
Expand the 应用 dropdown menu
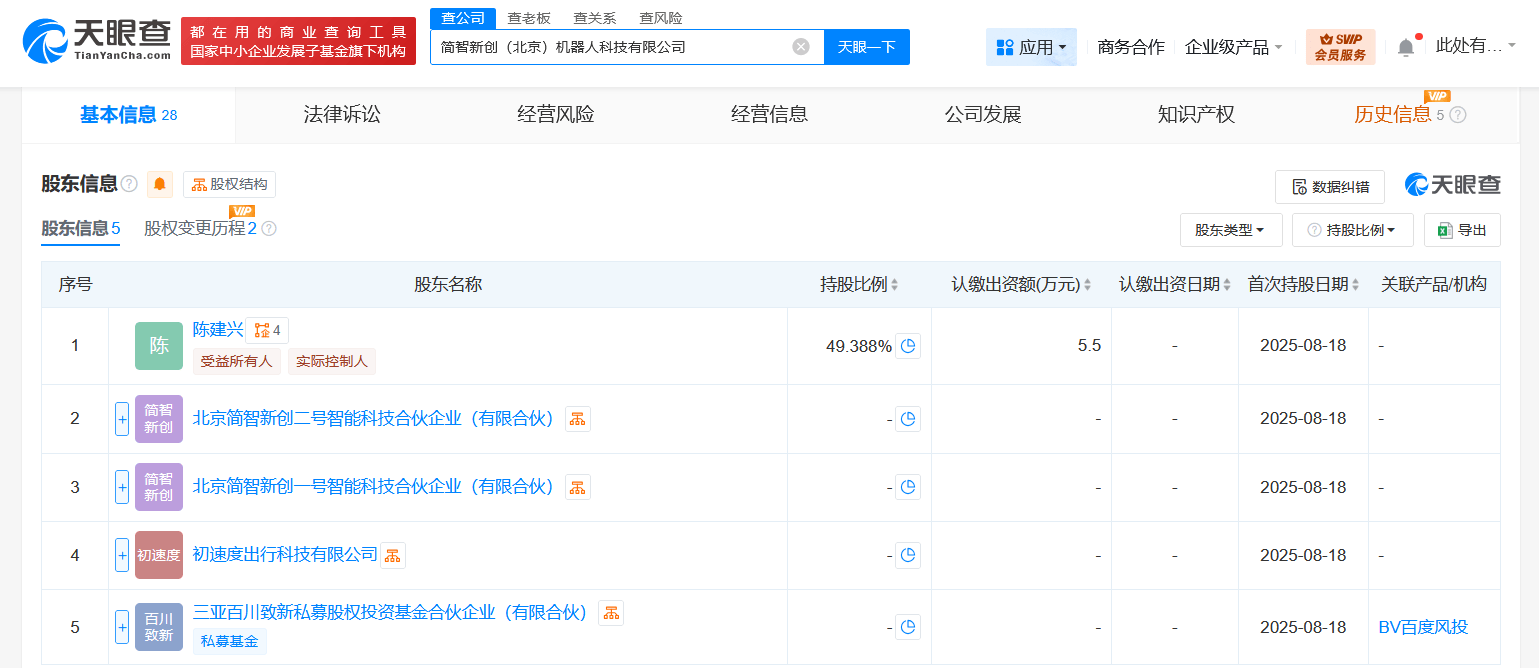coord(1031,47)
